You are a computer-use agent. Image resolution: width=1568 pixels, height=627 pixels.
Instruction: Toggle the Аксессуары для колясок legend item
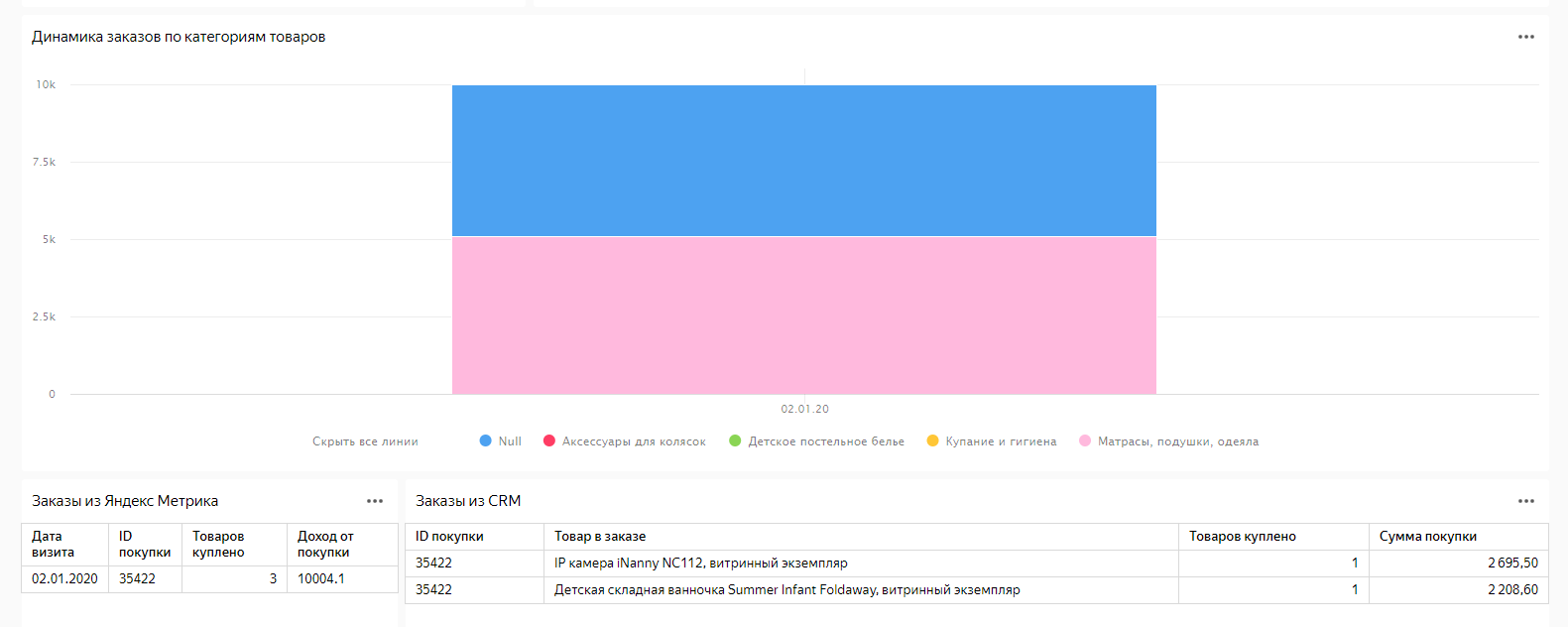[x=625, y=441]
